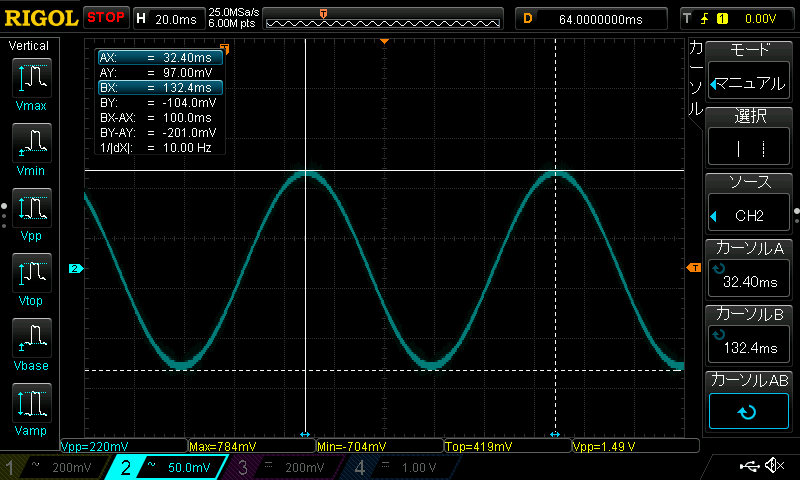Click the BX-AX = 100.0ms readout row

click(x=160, y=118)
